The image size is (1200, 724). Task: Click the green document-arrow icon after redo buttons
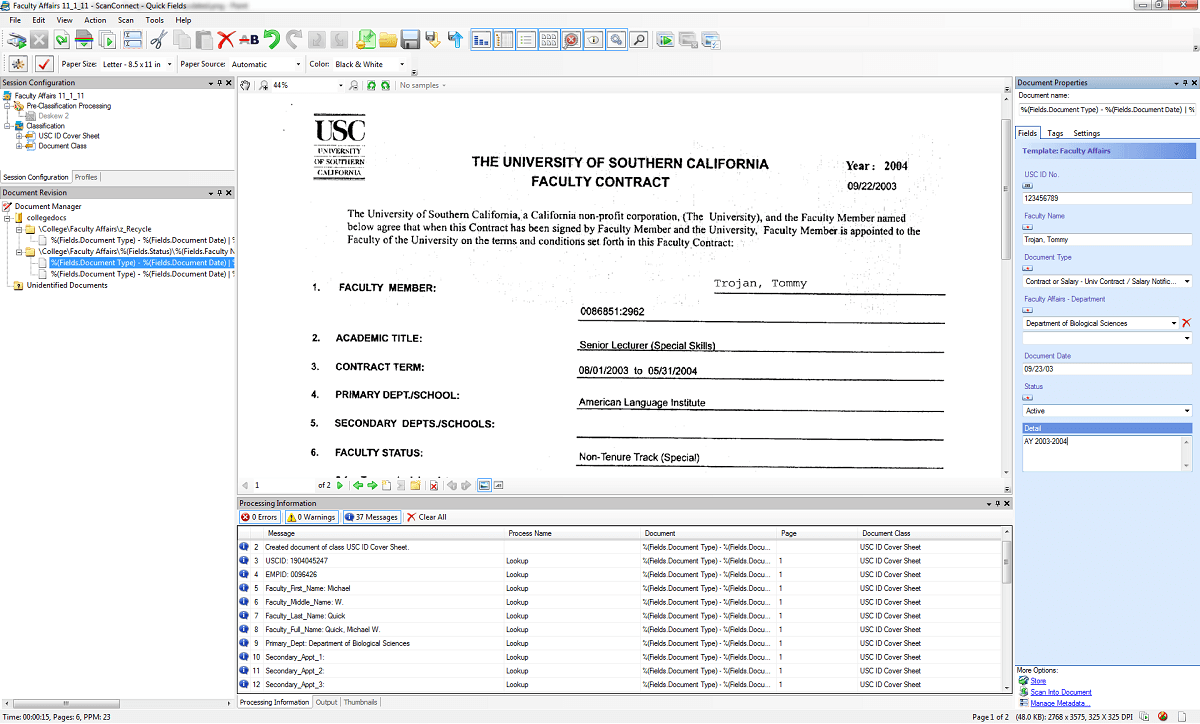coord(365,40)
